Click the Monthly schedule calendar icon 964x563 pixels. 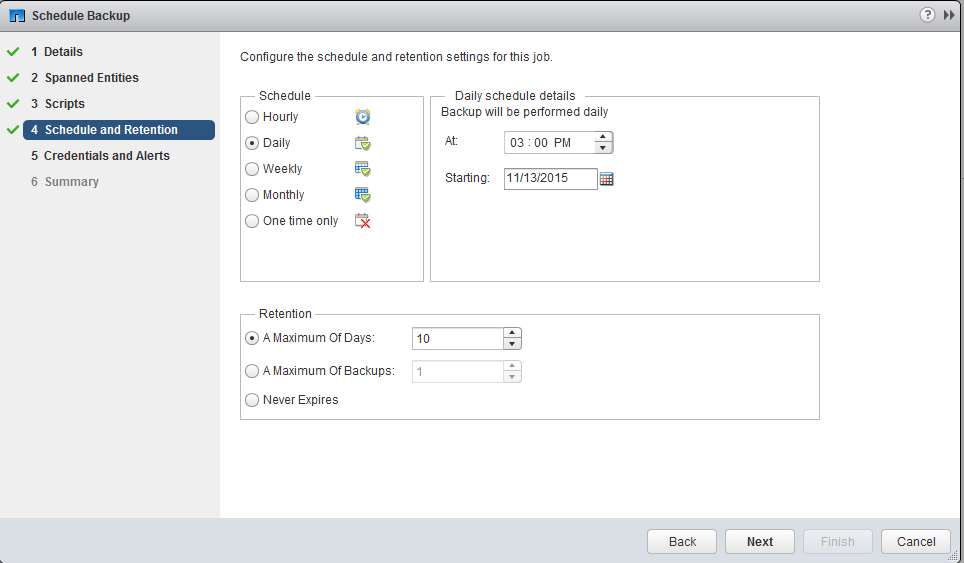[362, 195]
